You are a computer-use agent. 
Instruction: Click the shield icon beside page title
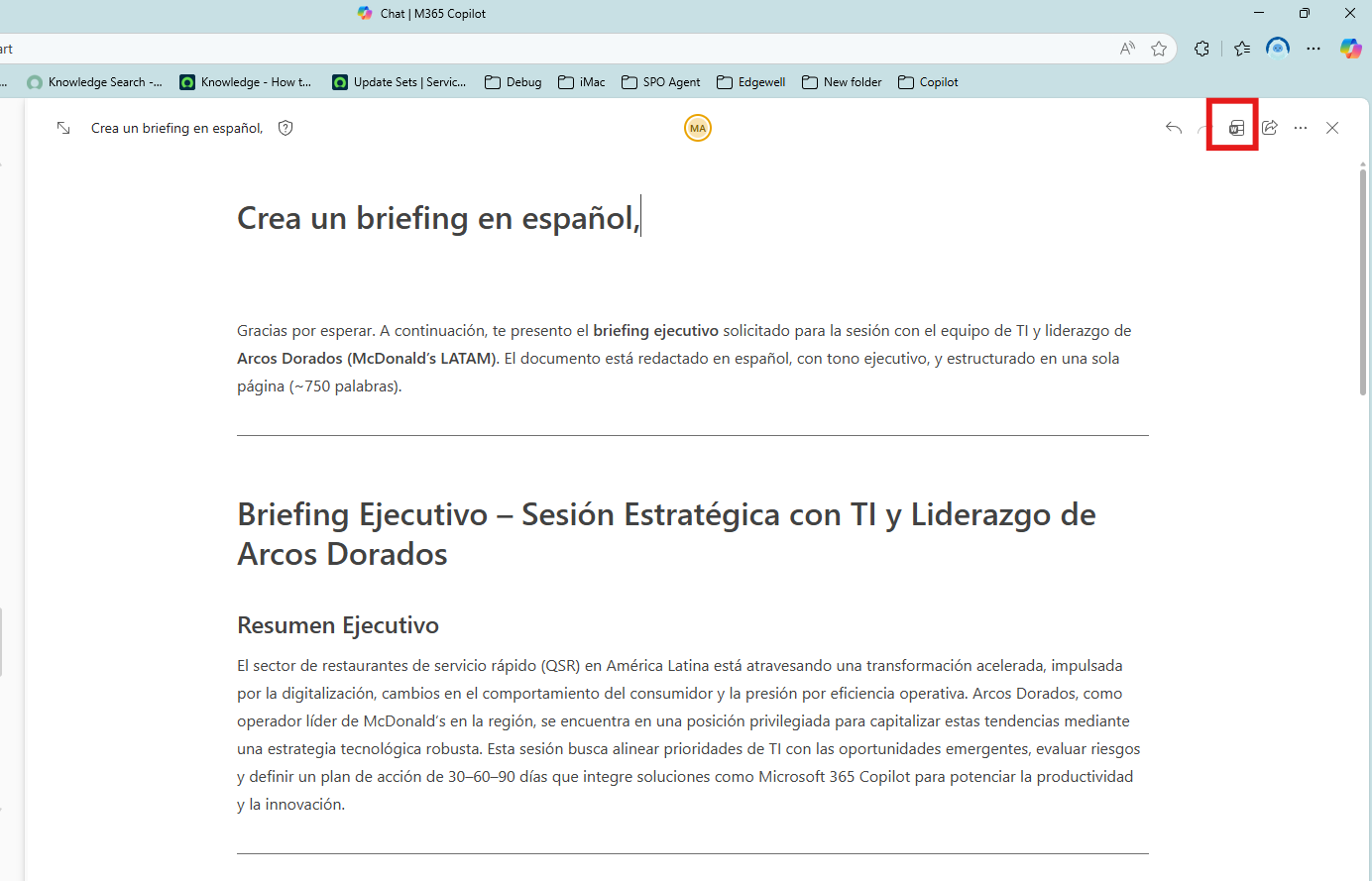(x=286, y=128)
